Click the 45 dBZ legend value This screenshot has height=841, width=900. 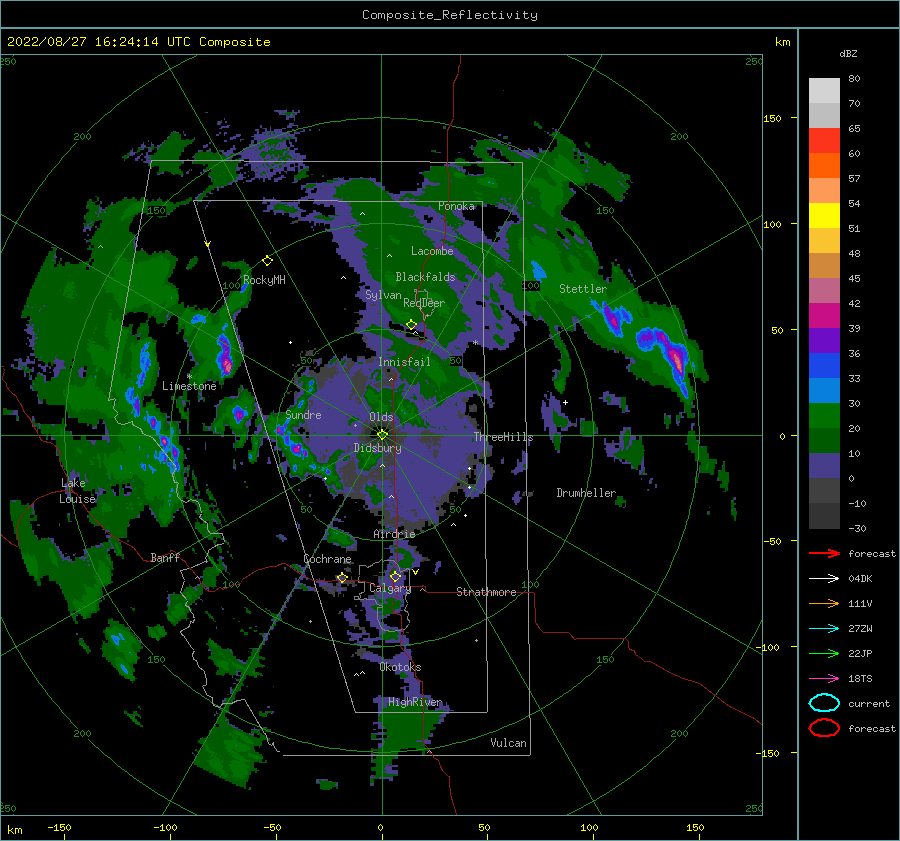click(854, 278)
